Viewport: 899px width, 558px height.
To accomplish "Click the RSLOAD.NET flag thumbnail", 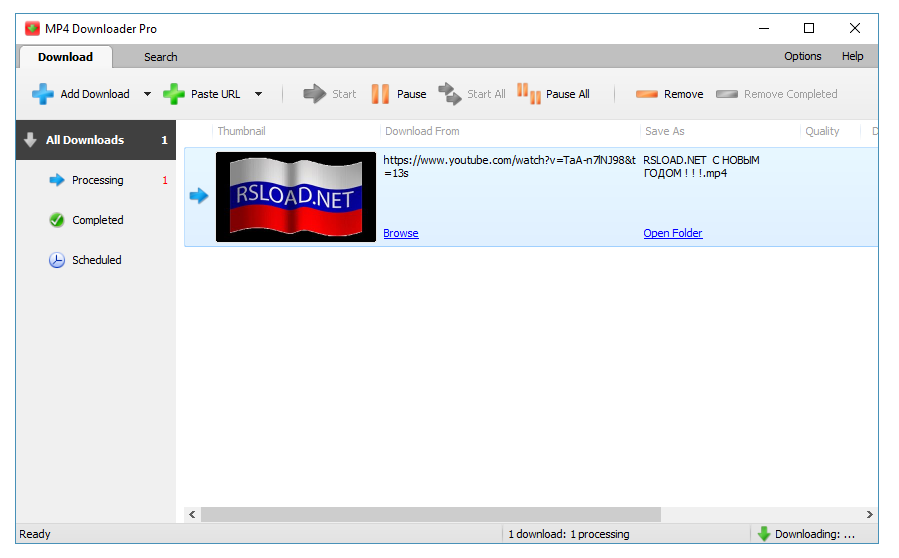I will click(296, 197).
